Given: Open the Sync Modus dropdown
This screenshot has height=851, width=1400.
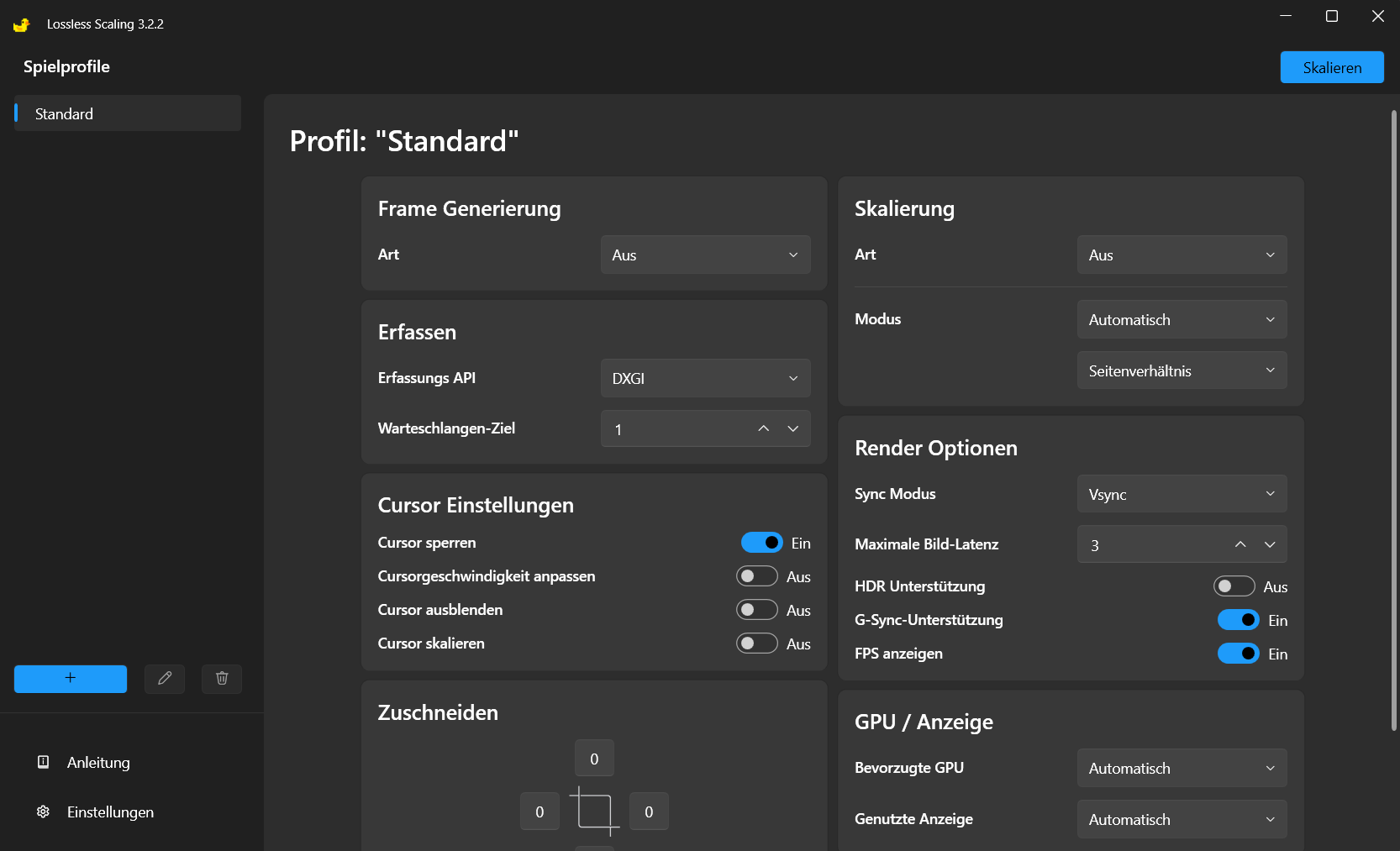Looking at the screenshot, I should point(1182,494).
